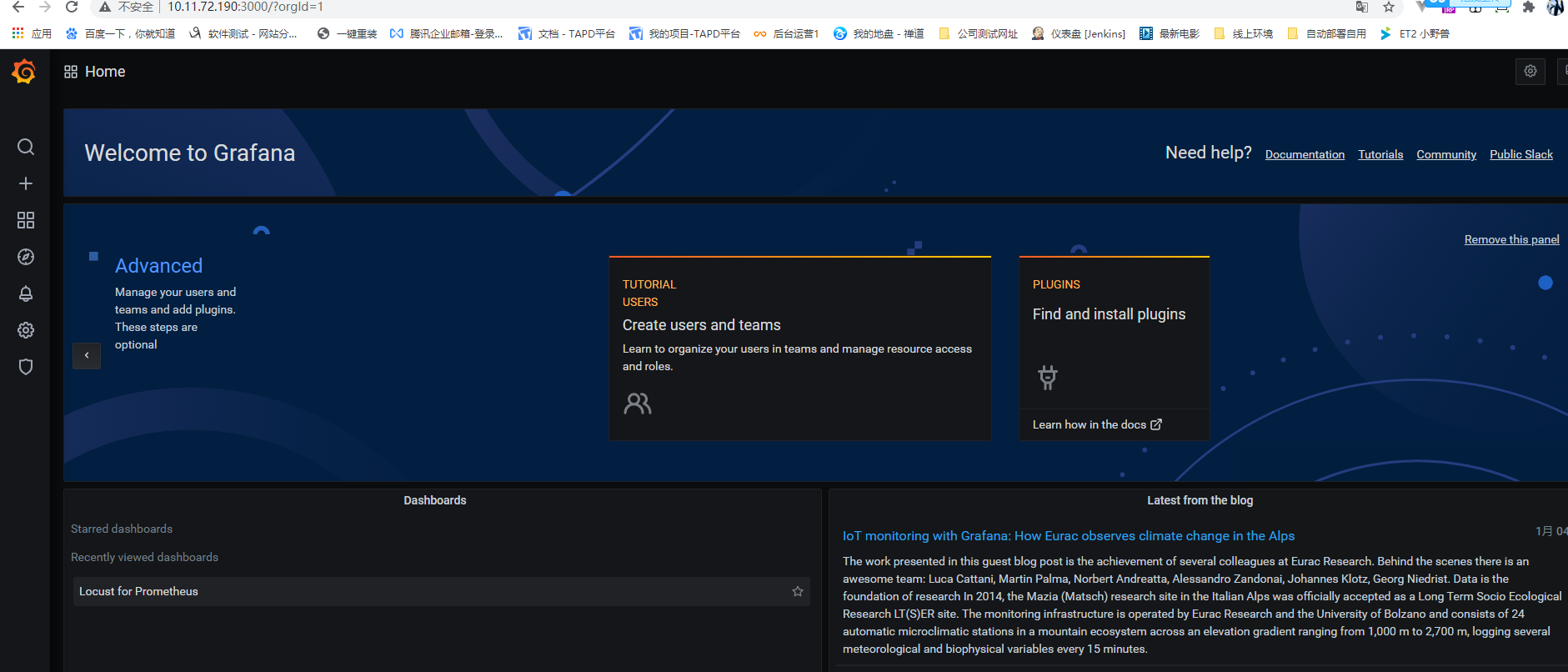Image resolution: width=1568 pixels, height=672 pixels.
Task: Open the ET2 小野兽 bookmark
Action: [1415, 34]
